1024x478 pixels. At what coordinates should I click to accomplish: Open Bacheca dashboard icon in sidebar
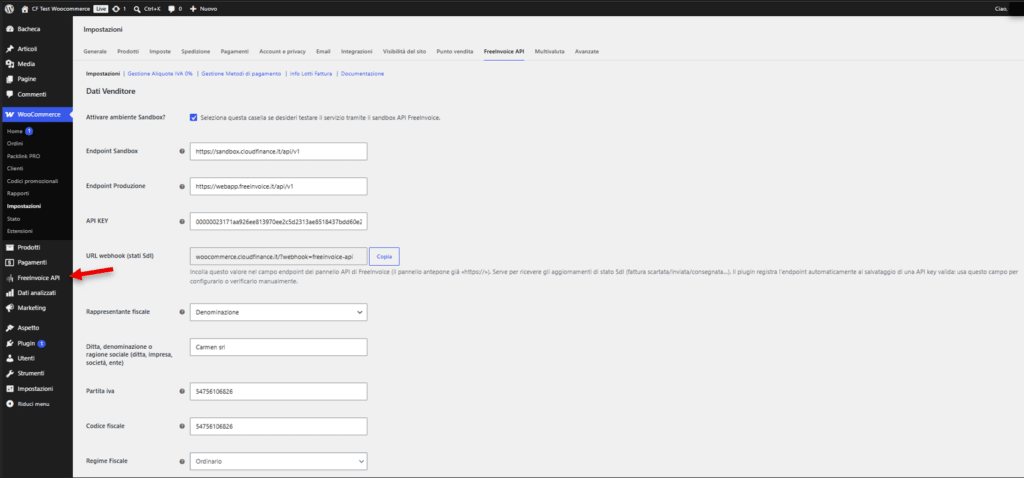tap(10, 29)
